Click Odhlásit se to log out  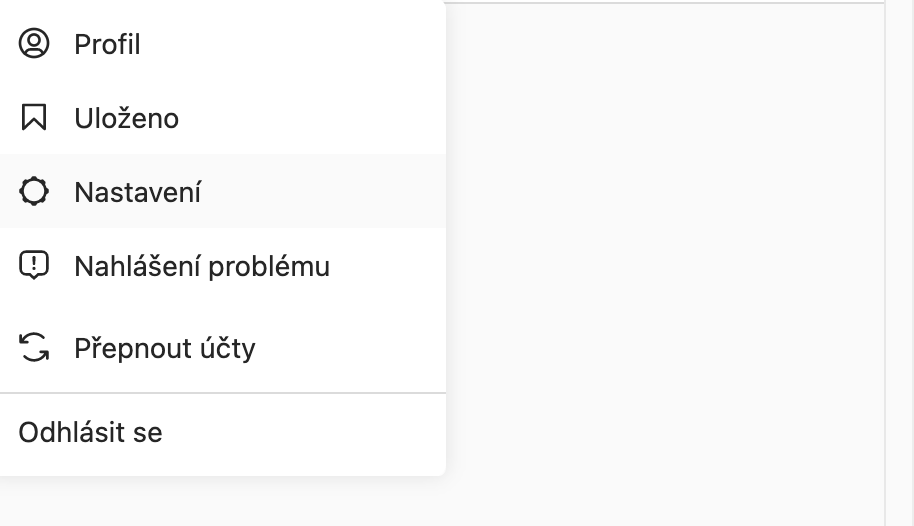[90, 433]
